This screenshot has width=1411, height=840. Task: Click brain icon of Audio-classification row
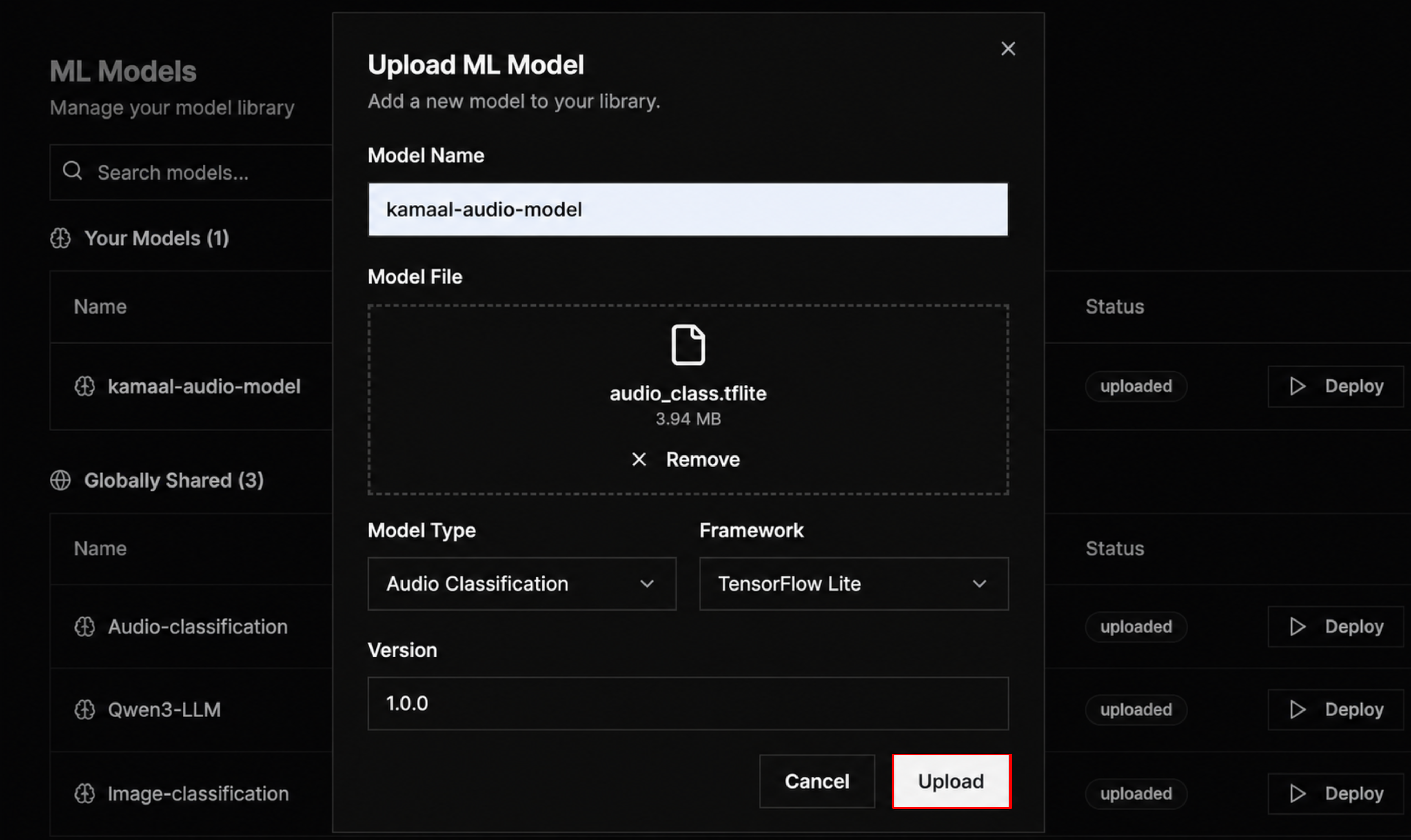click(x=85, y=627)
